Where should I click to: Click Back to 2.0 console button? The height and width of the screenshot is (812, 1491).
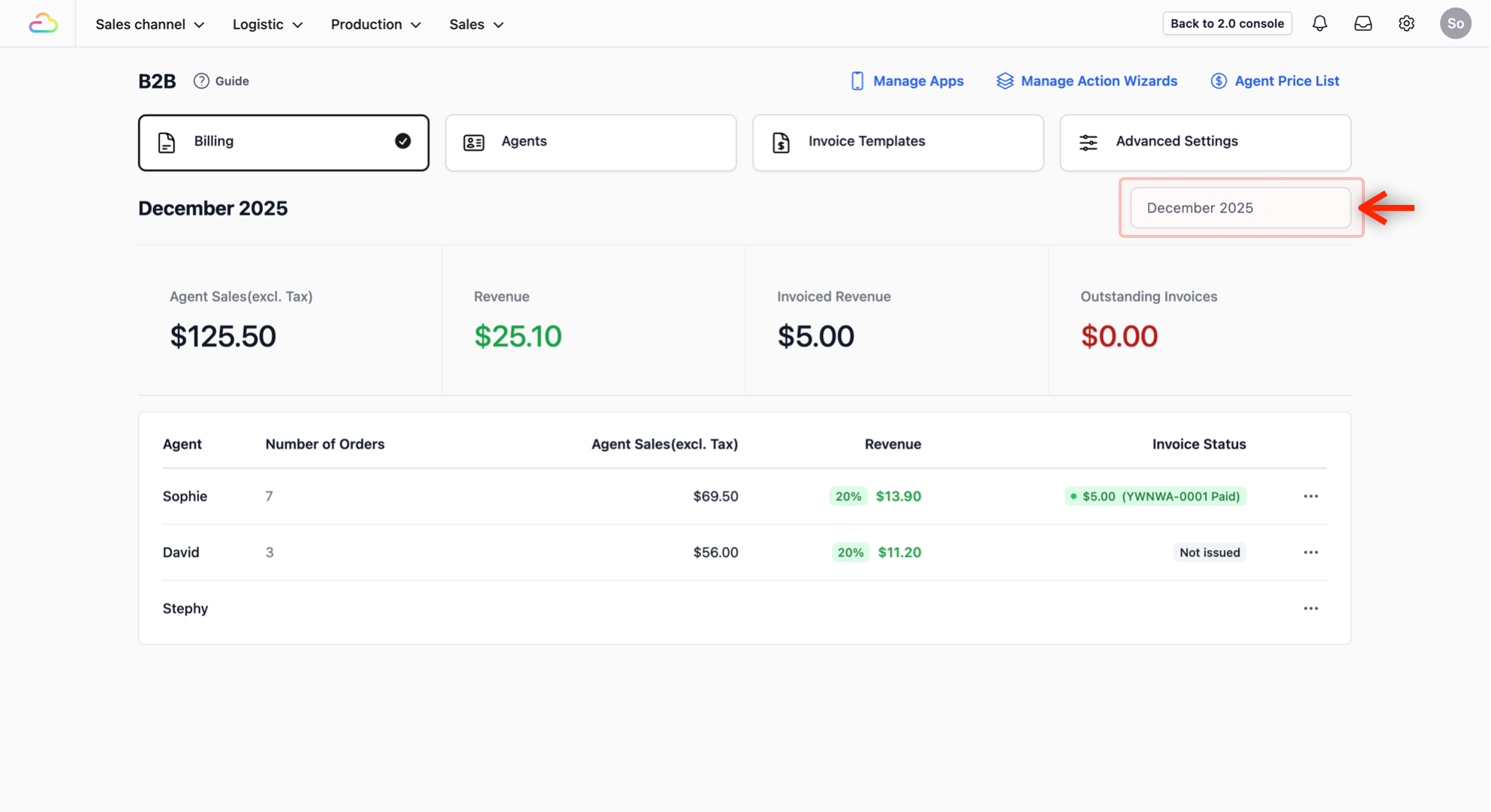(x=1227, y=23)
